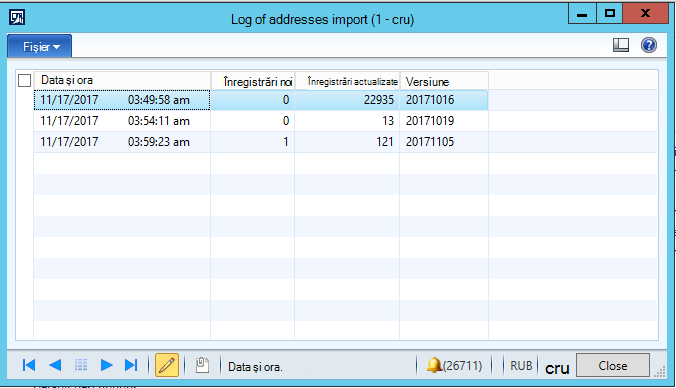The width and height of the screenshot is (676, 388).
Task: Click cru company in status bar
Action: [557, 368]
